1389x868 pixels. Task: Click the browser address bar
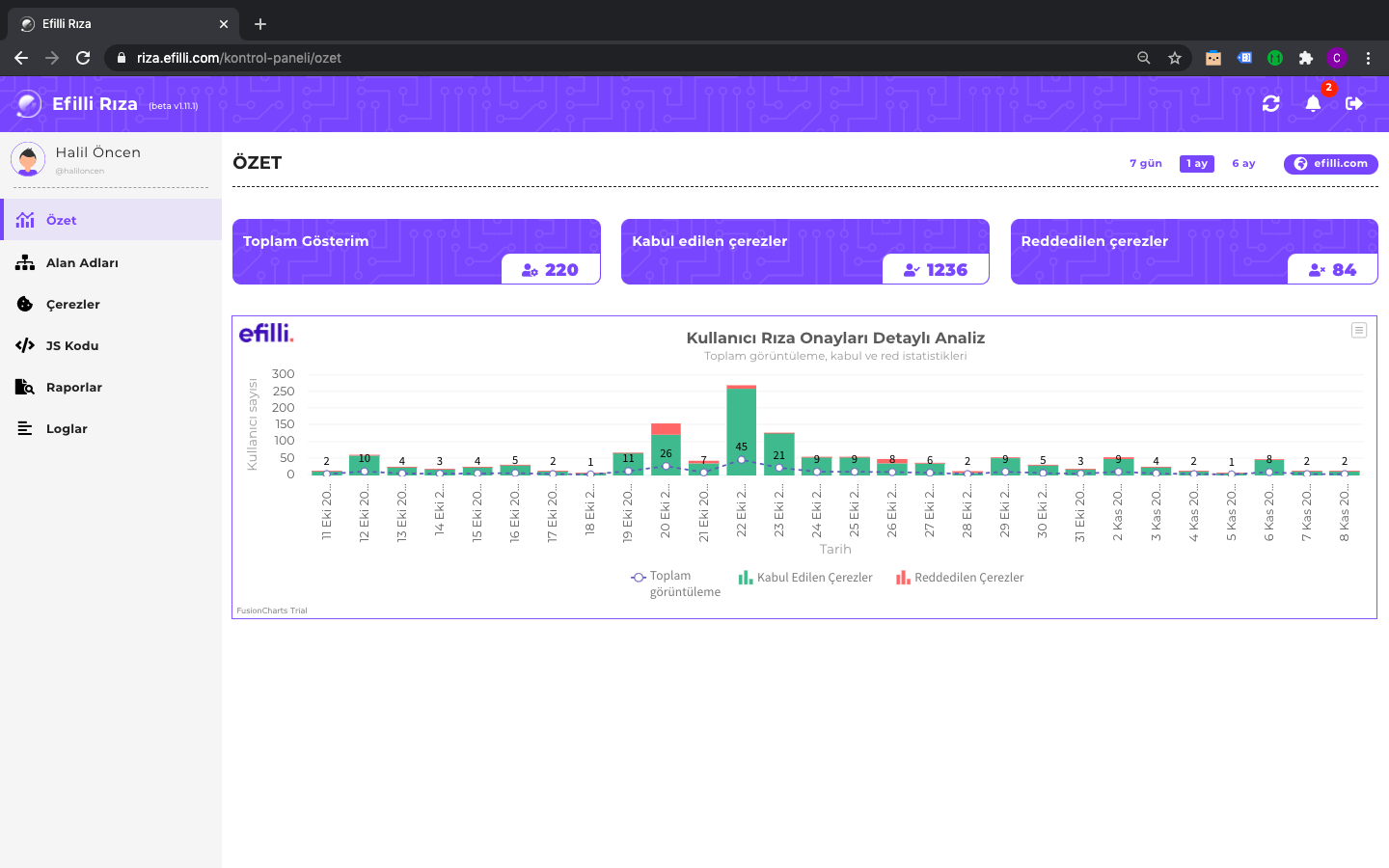coord(617,58)
